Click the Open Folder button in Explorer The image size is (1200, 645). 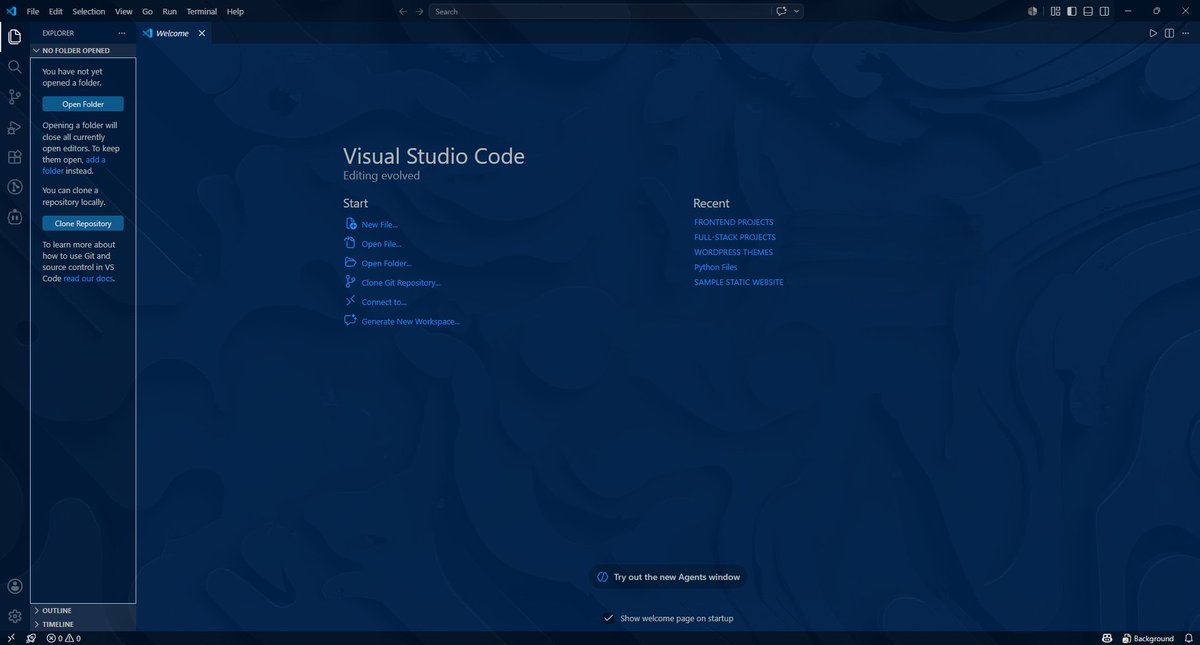coord(83,104)
